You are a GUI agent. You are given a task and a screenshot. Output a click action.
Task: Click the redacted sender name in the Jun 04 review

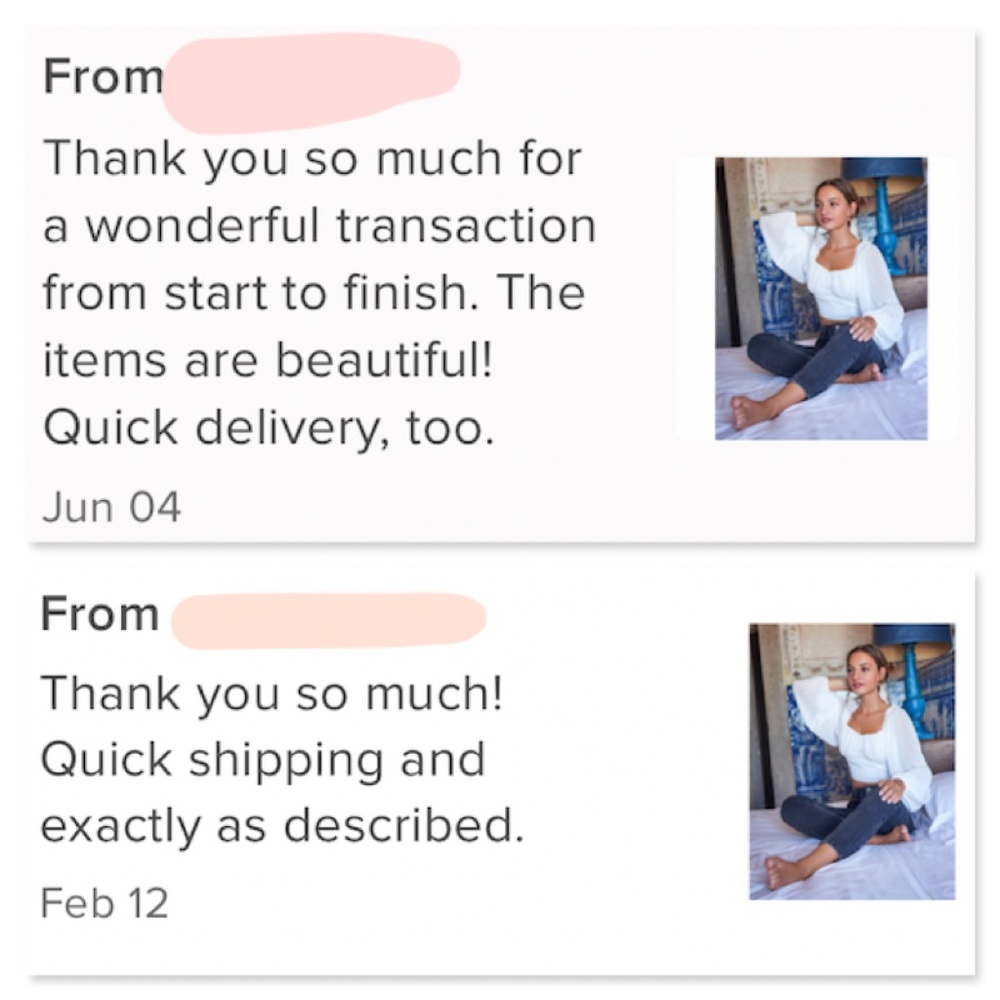311,82
